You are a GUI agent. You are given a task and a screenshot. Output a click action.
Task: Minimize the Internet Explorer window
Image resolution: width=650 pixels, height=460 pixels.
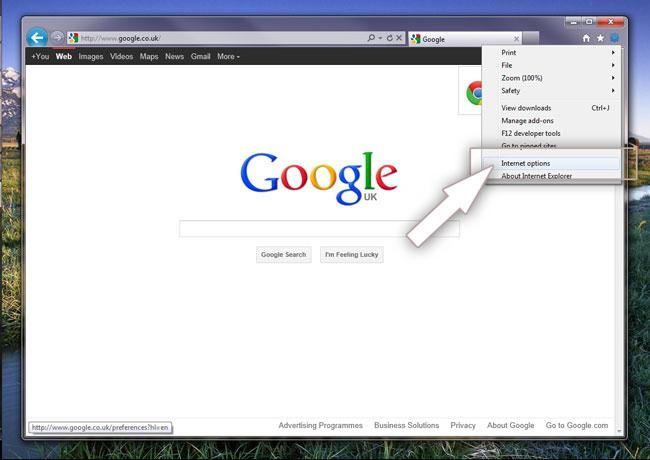(573, 22)
